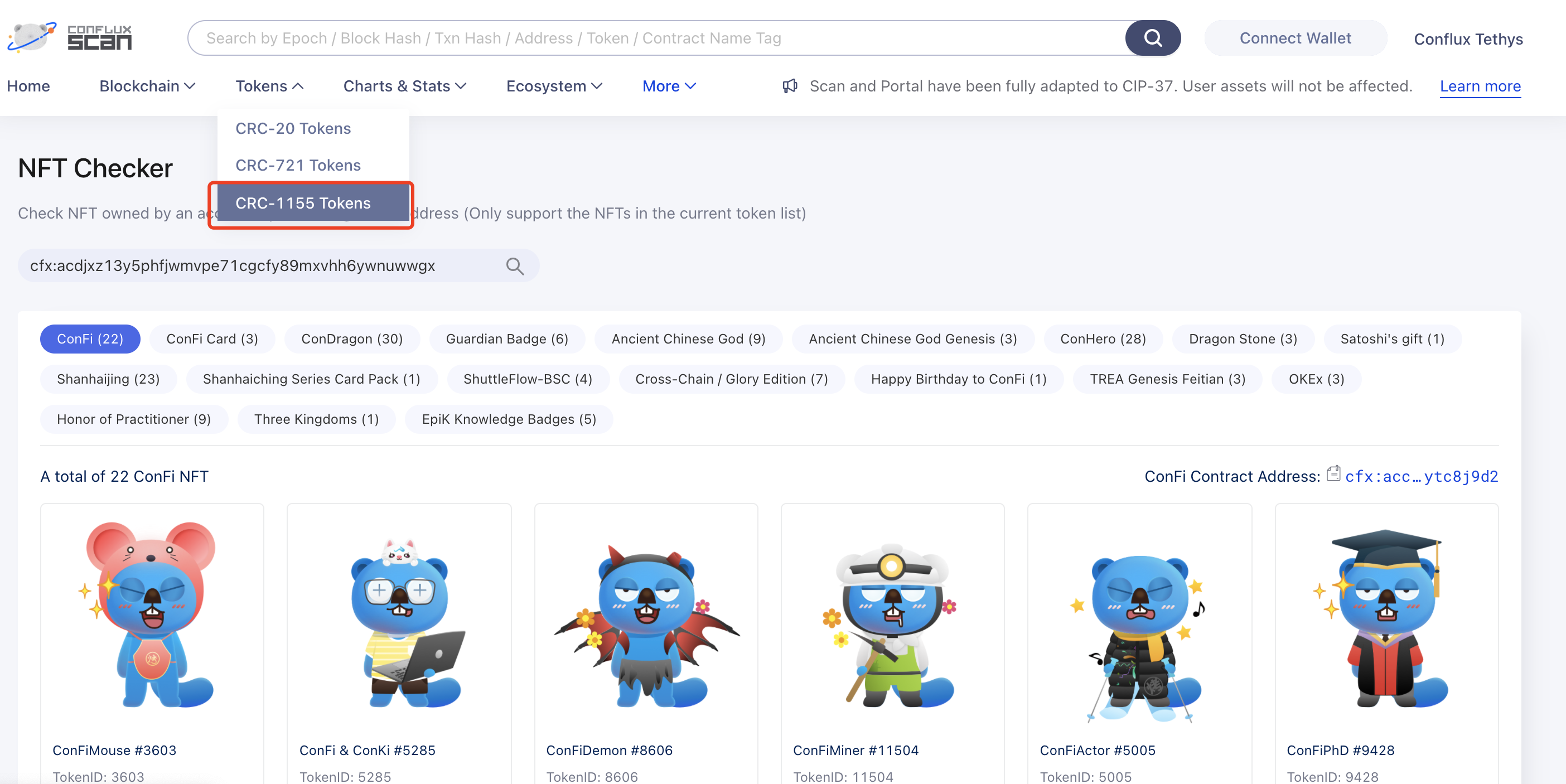This screenshot has width=1566, height=784.
Task: Focus the main search input field
Action: click(656, 38)
